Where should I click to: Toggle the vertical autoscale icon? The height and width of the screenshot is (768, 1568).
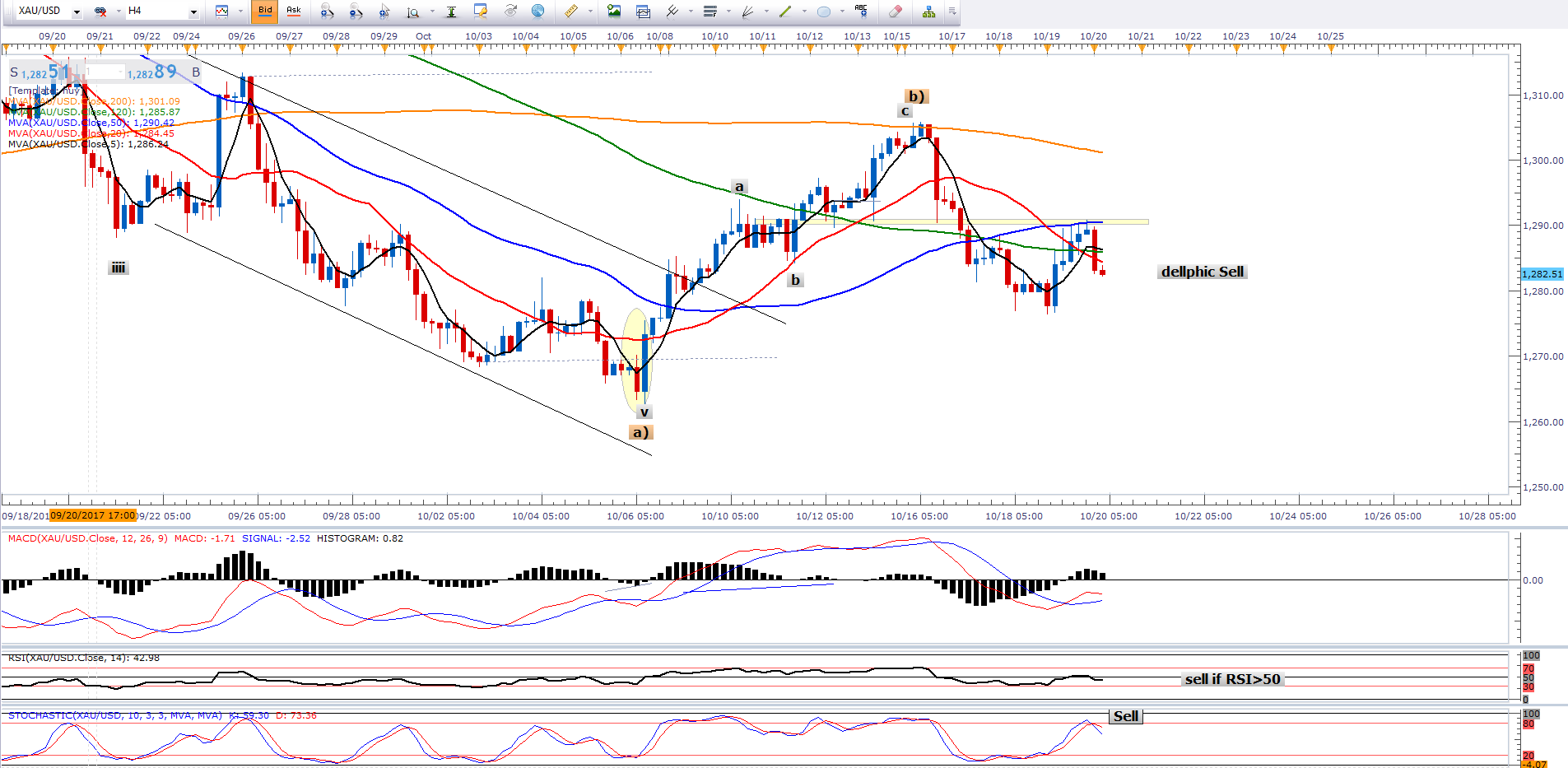point(451,12)
